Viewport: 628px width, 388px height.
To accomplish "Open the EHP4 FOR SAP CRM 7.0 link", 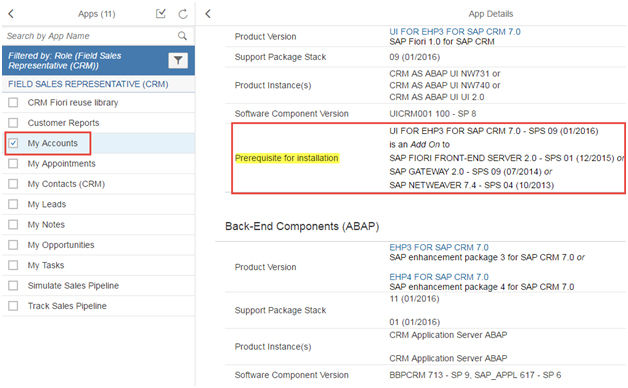I will coord(439,277).
